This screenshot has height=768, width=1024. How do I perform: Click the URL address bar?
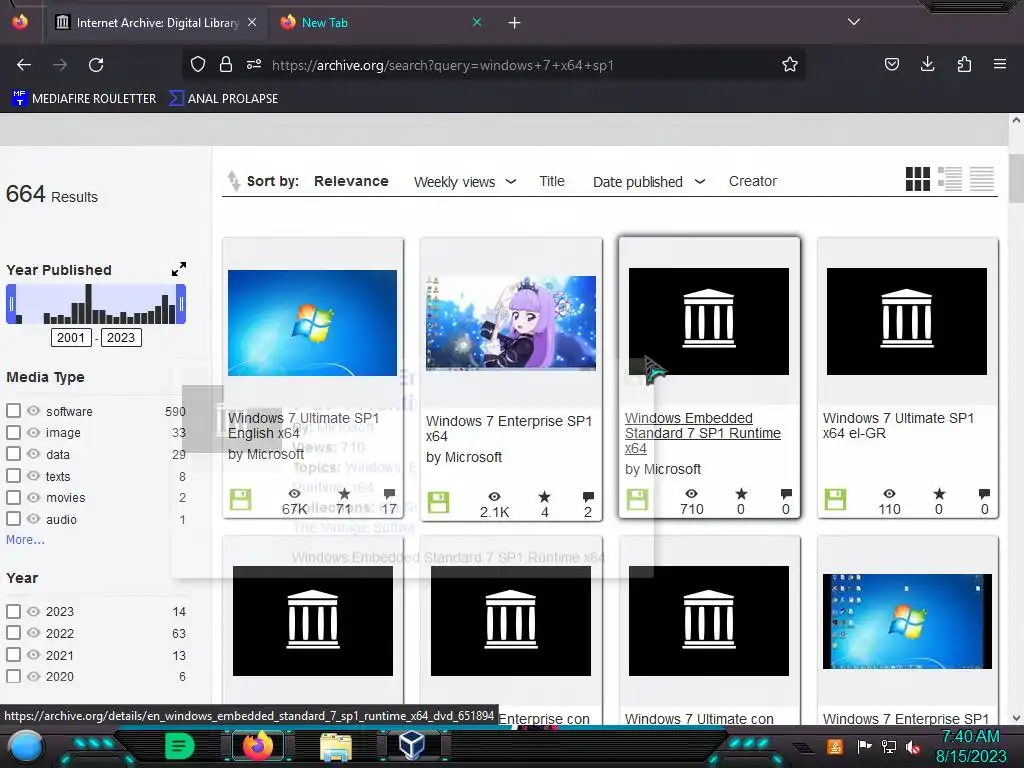coord(496,65)
